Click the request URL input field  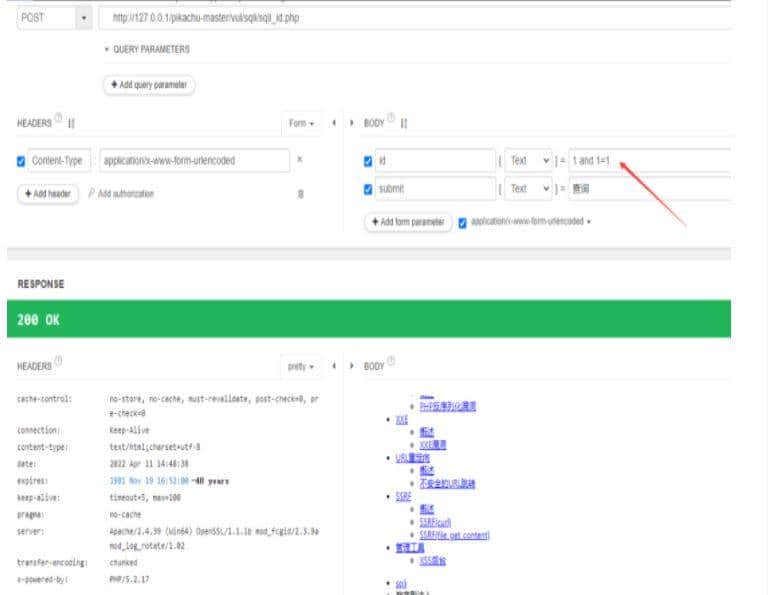pyautogui.click(x=414, y=18)
